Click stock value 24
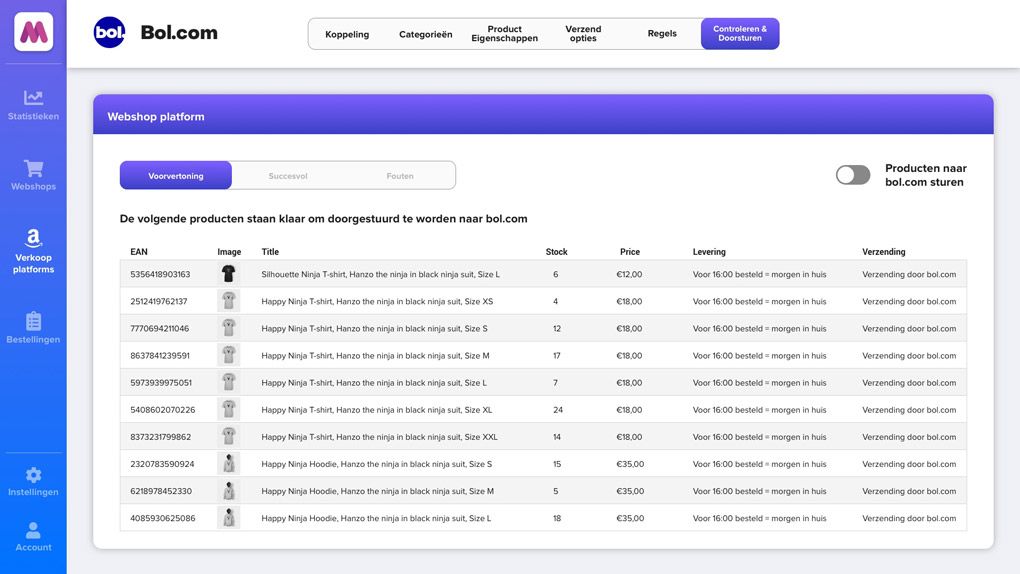Image resolution: width=1020 pixels, height=574 pixels. [557, 410]
